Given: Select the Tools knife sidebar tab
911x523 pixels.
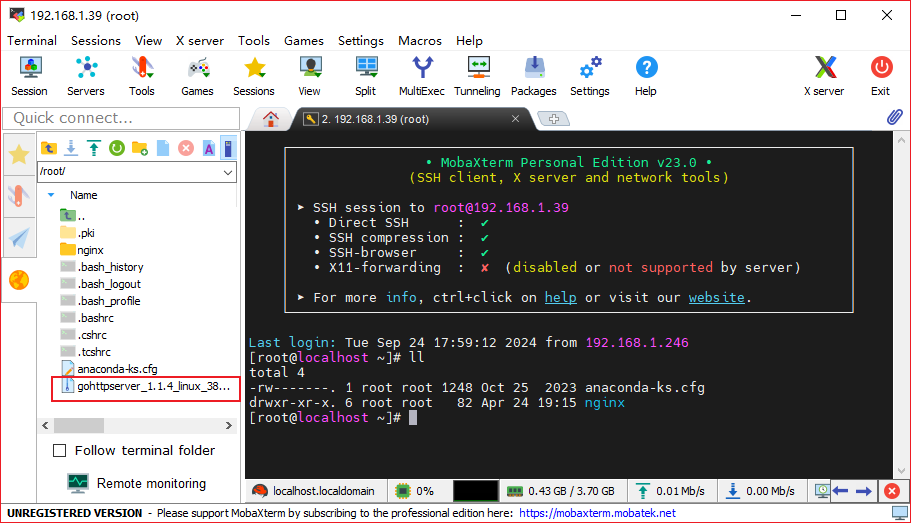Looking at the screenshot, I should [19, 196].
